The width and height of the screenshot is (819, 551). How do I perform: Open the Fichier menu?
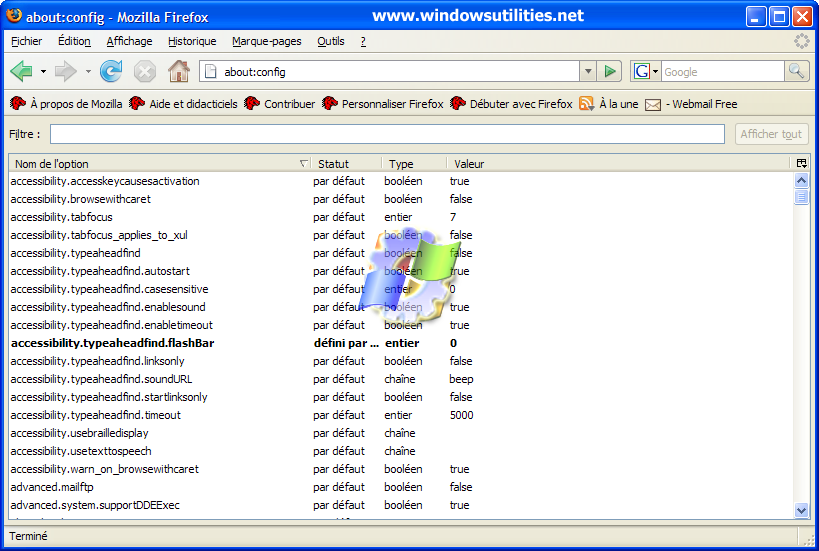point(27,41)
